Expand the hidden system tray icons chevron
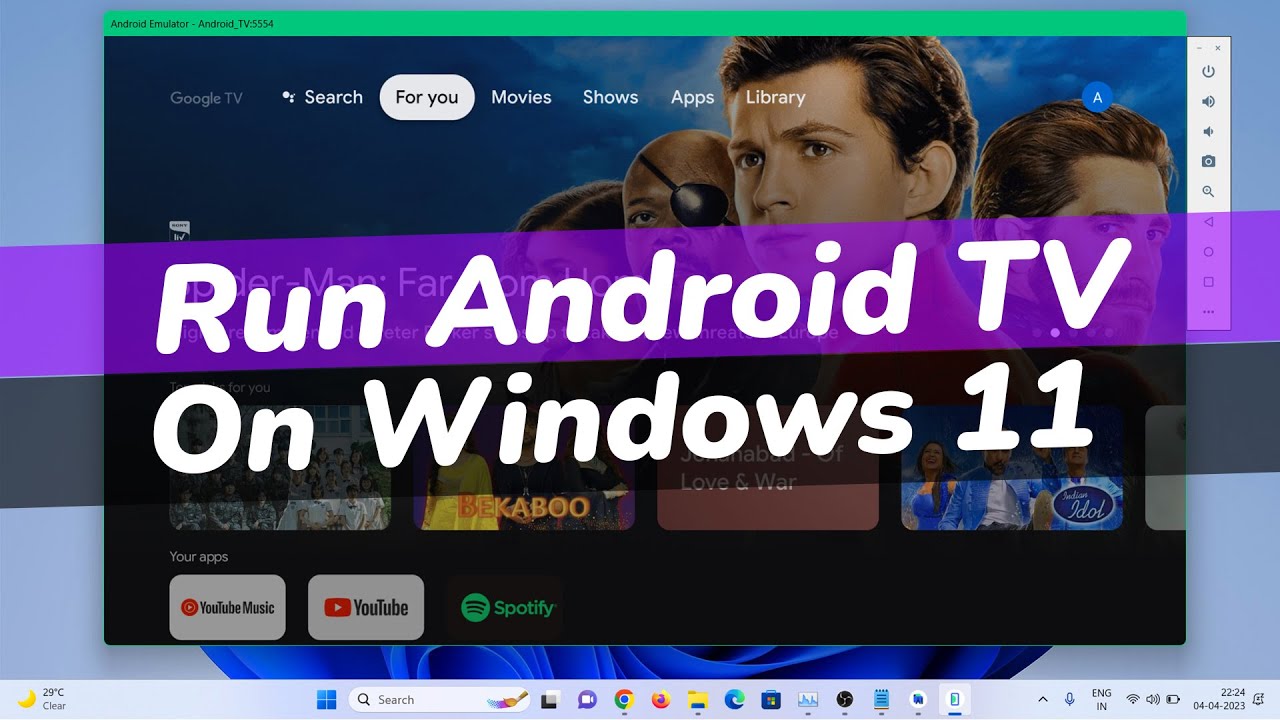This screenshot has width=1280, height=720. coord(1043,700)
